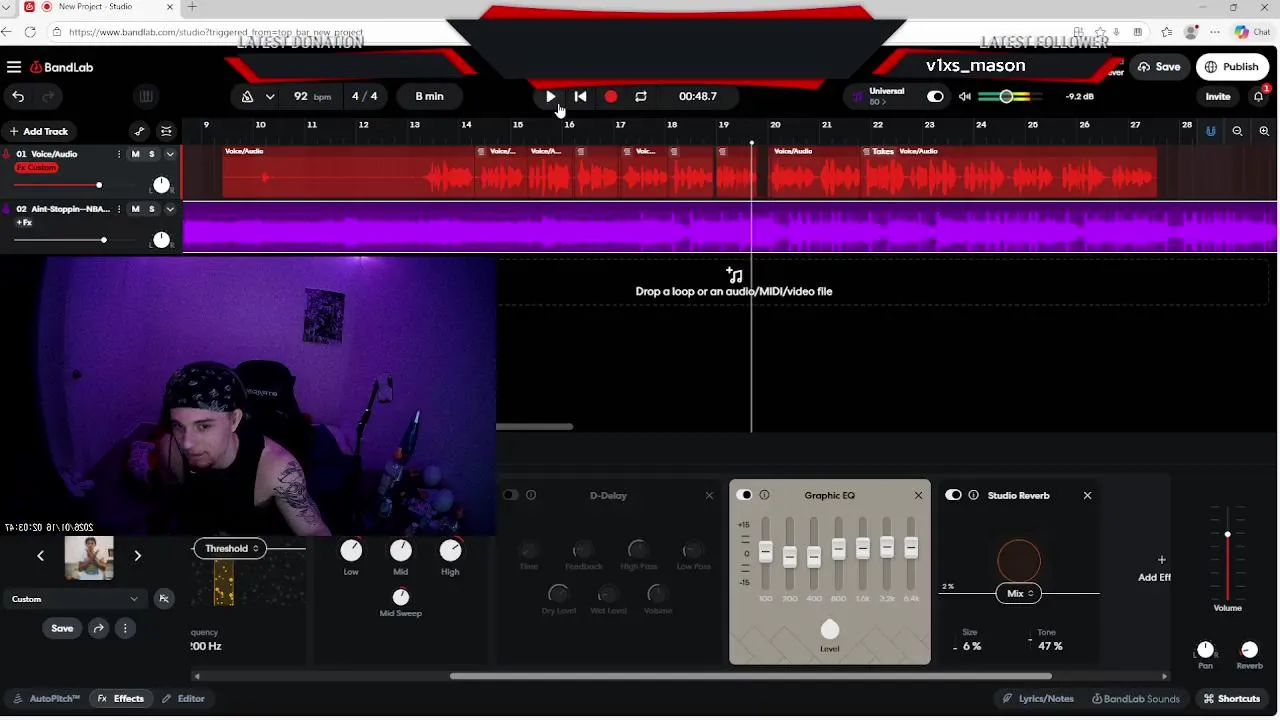Screen dimensions: 1280x720
Task: Enable the D-Delay effect switch
Action: point(510,495)
